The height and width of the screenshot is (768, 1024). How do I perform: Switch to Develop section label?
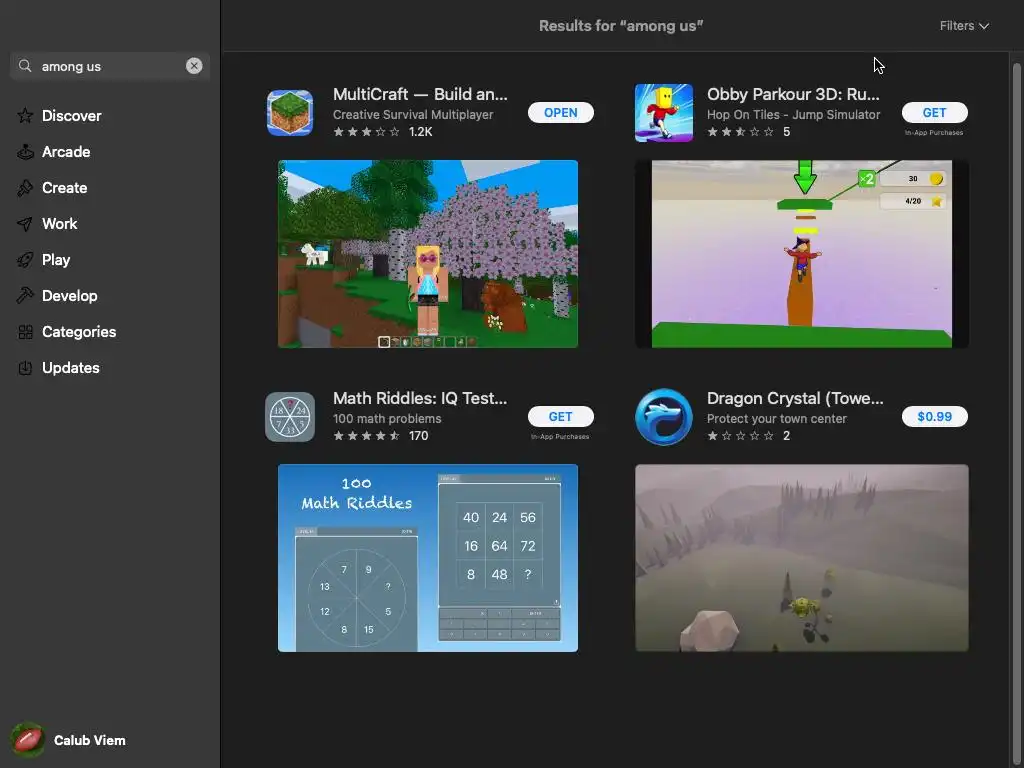tap(70, 295)
